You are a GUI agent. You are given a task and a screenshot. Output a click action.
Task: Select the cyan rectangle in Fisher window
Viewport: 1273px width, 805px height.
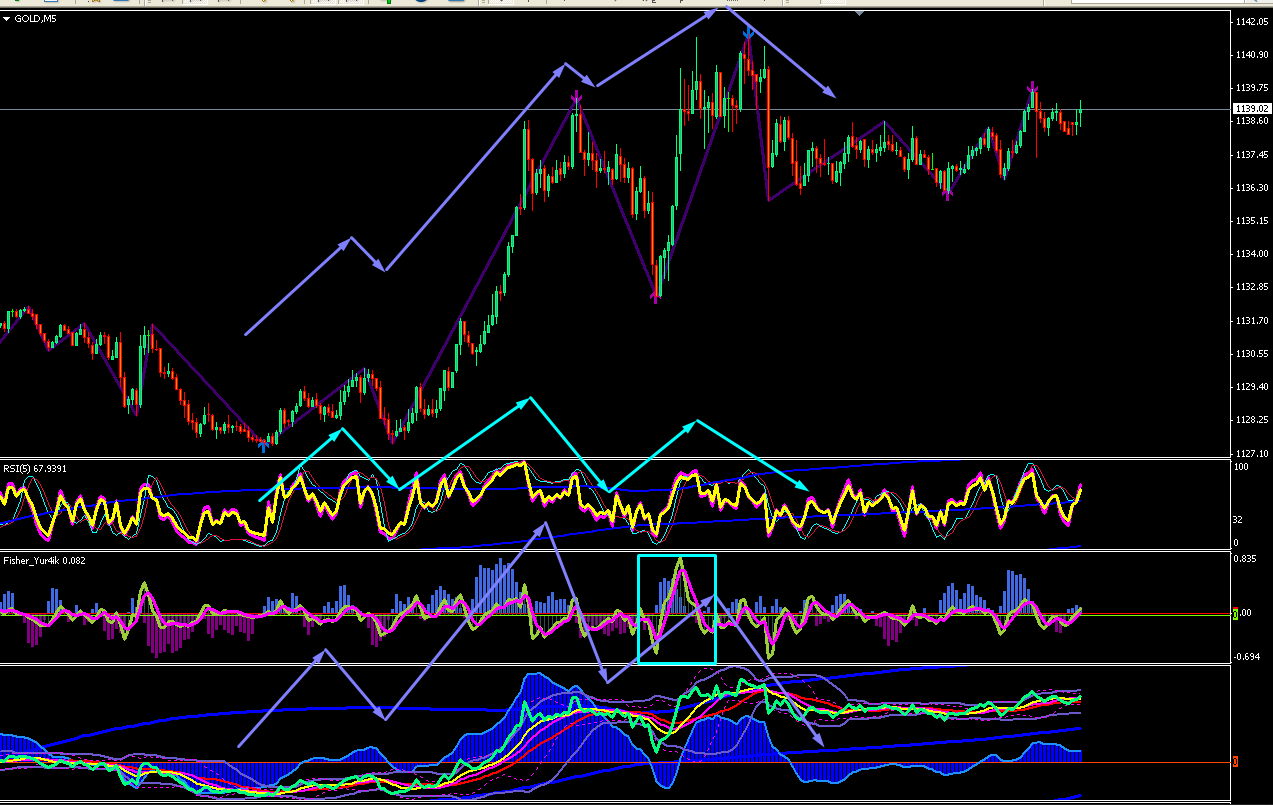(677, 609)
